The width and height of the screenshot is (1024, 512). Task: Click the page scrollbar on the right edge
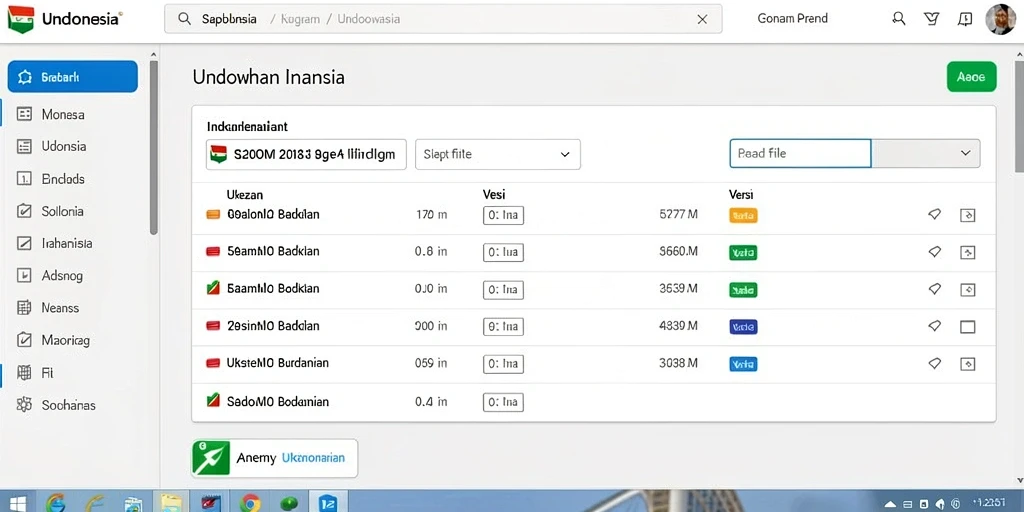[x=1019, y=118]
